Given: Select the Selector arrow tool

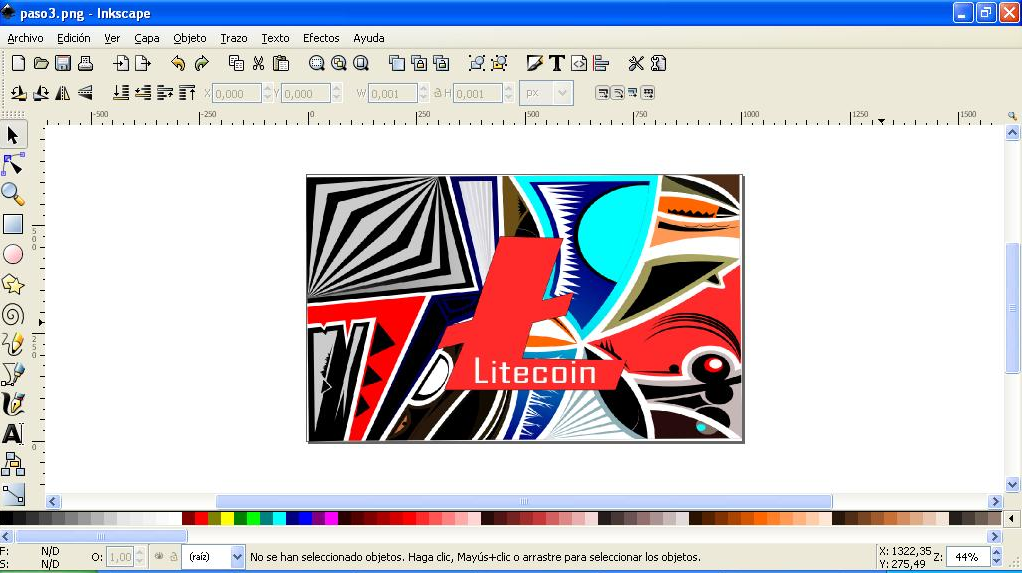Looking at the screenshot, I should (x=13, y=135).
